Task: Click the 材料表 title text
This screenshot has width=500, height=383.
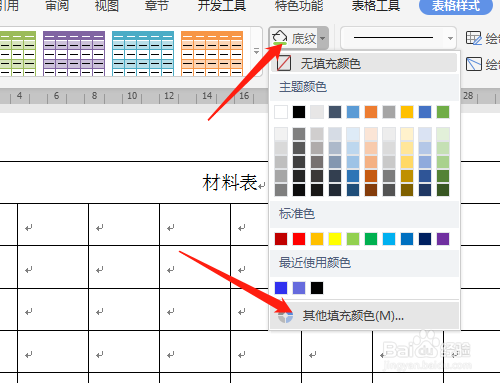Action: [230, 183]
